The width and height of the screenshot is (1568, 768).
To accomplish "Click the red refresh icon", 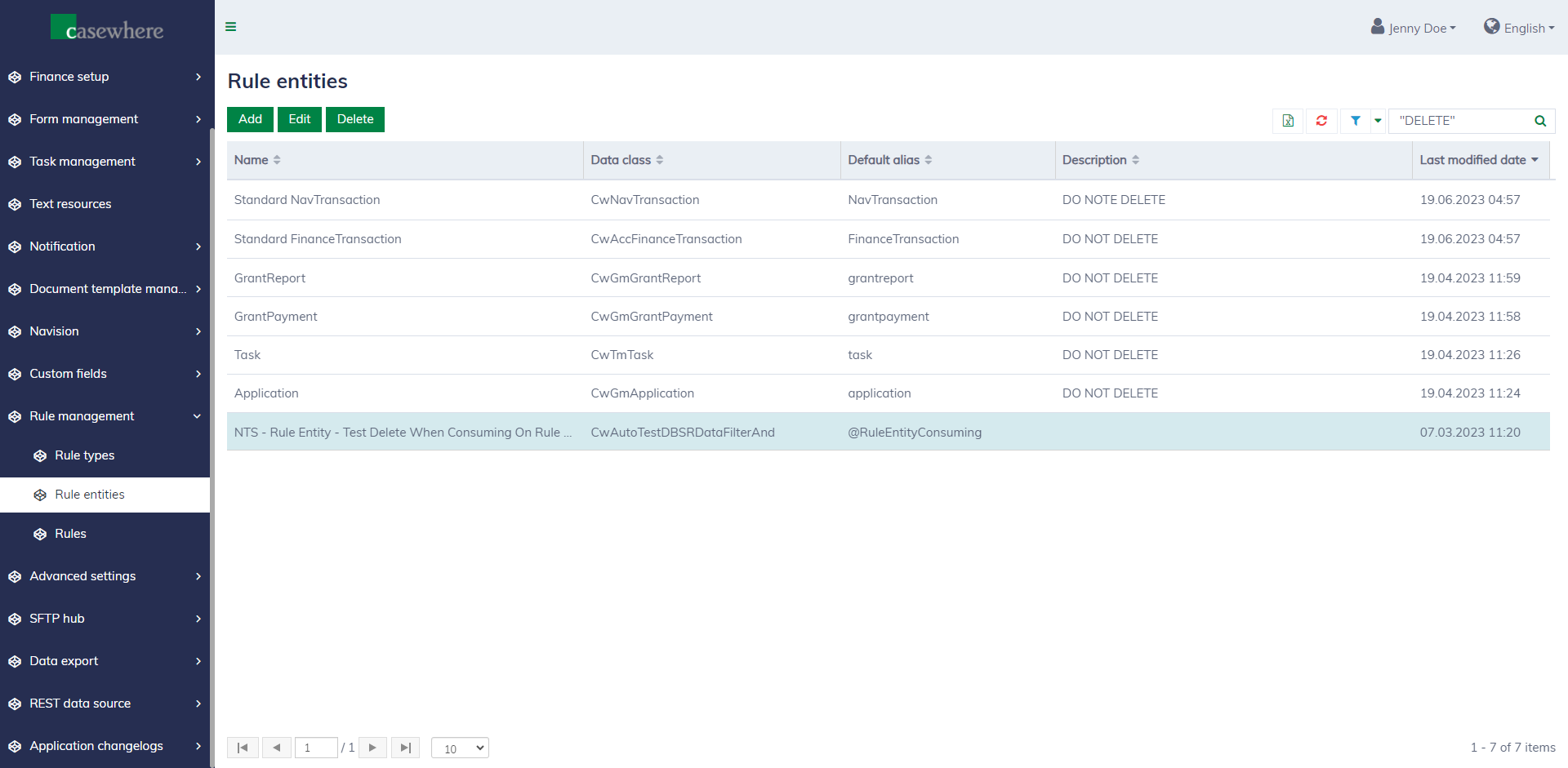I will [x=1321, y=121].
